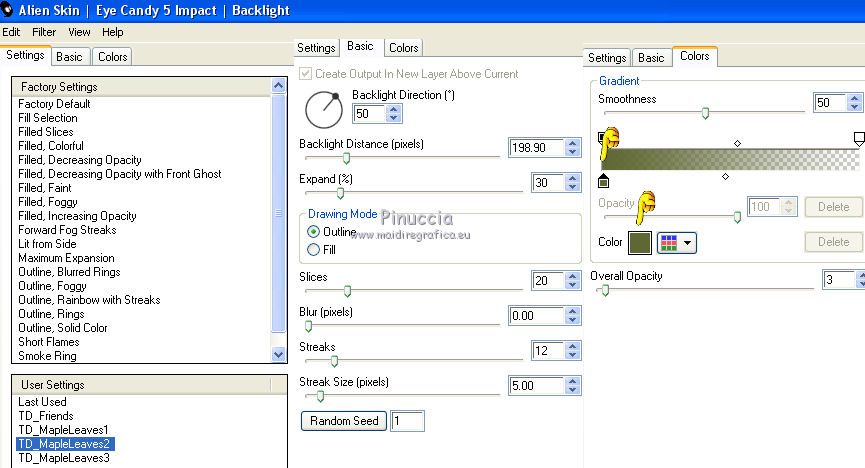Open the View menu

pos(79,32)
